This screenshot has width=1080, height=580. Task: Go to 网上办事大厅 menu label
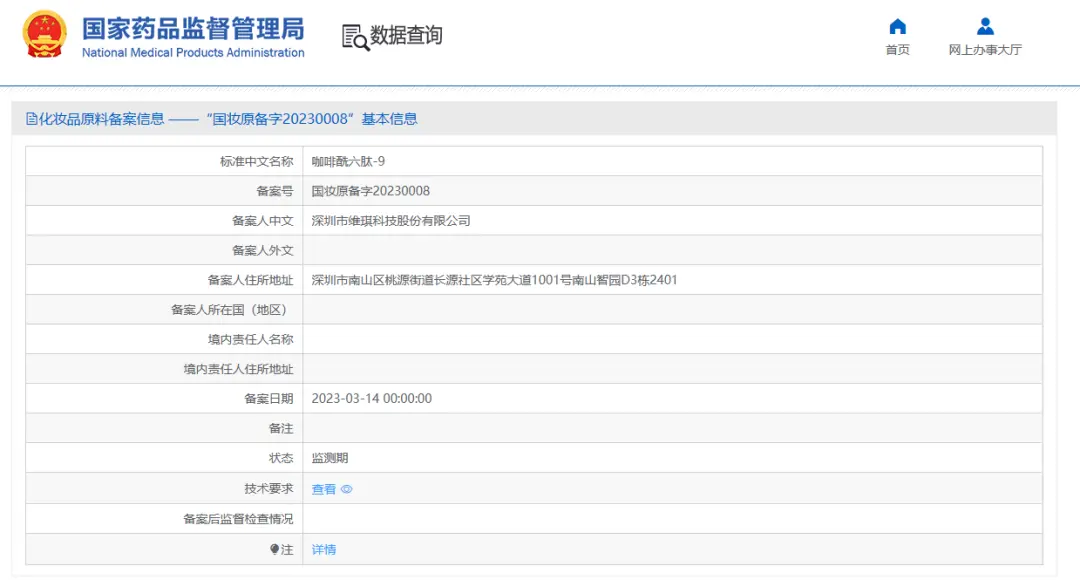pyautogui.click(x=985, y=50)
